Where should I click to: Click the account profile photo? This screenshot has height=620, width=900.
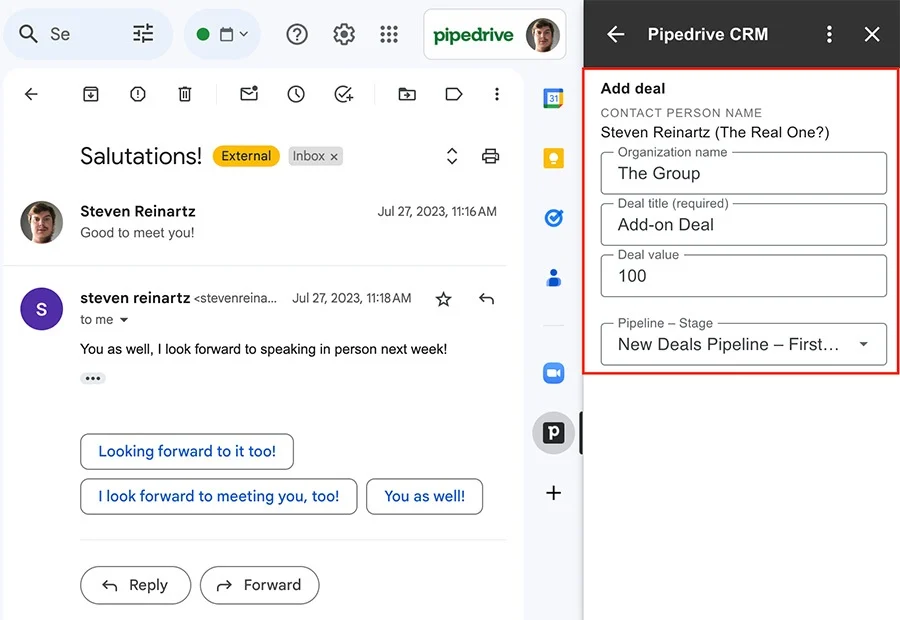point(542,34)
